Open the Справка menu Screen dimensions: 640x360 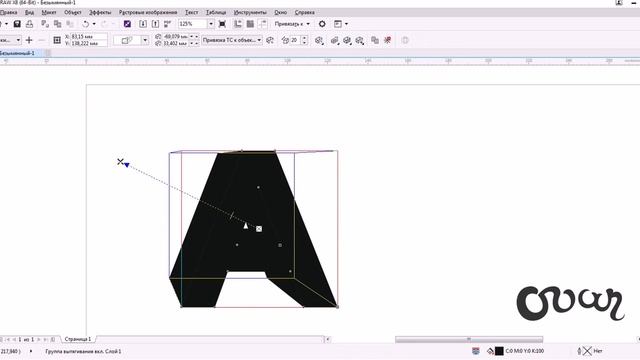pyautogui.click(x=304, y=13)
